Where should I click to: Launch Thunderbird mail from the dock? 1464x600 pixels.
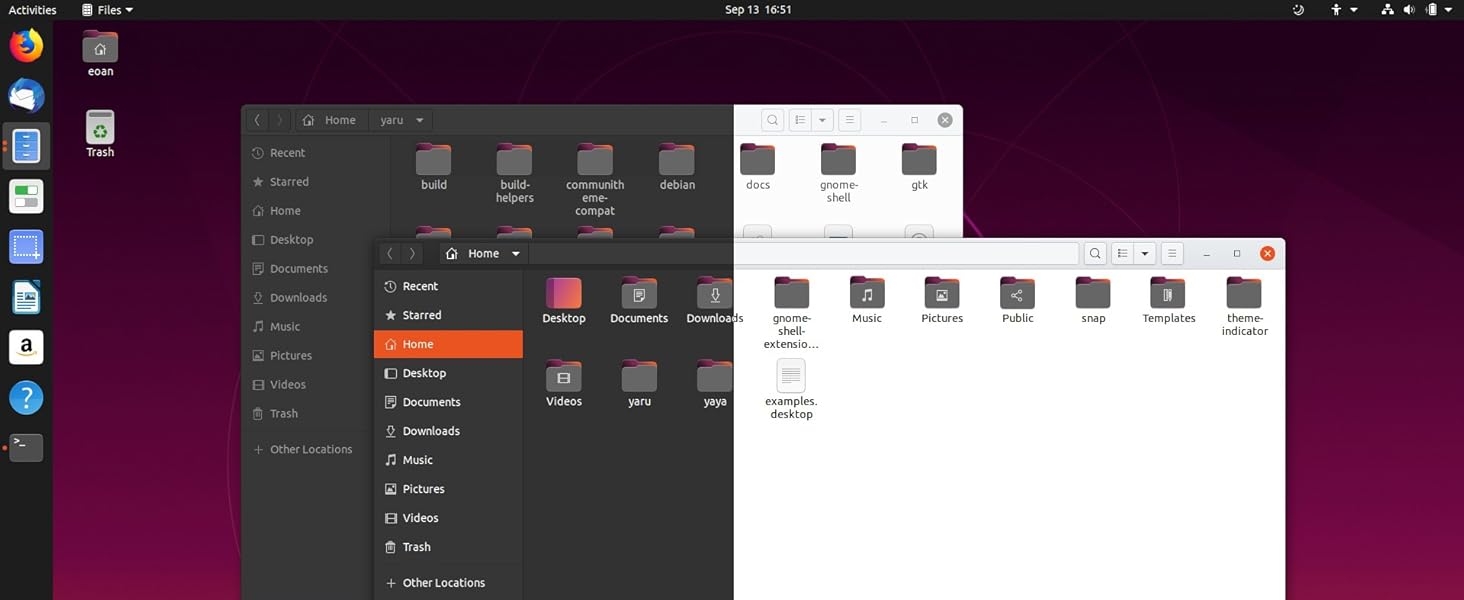(26, 96)
